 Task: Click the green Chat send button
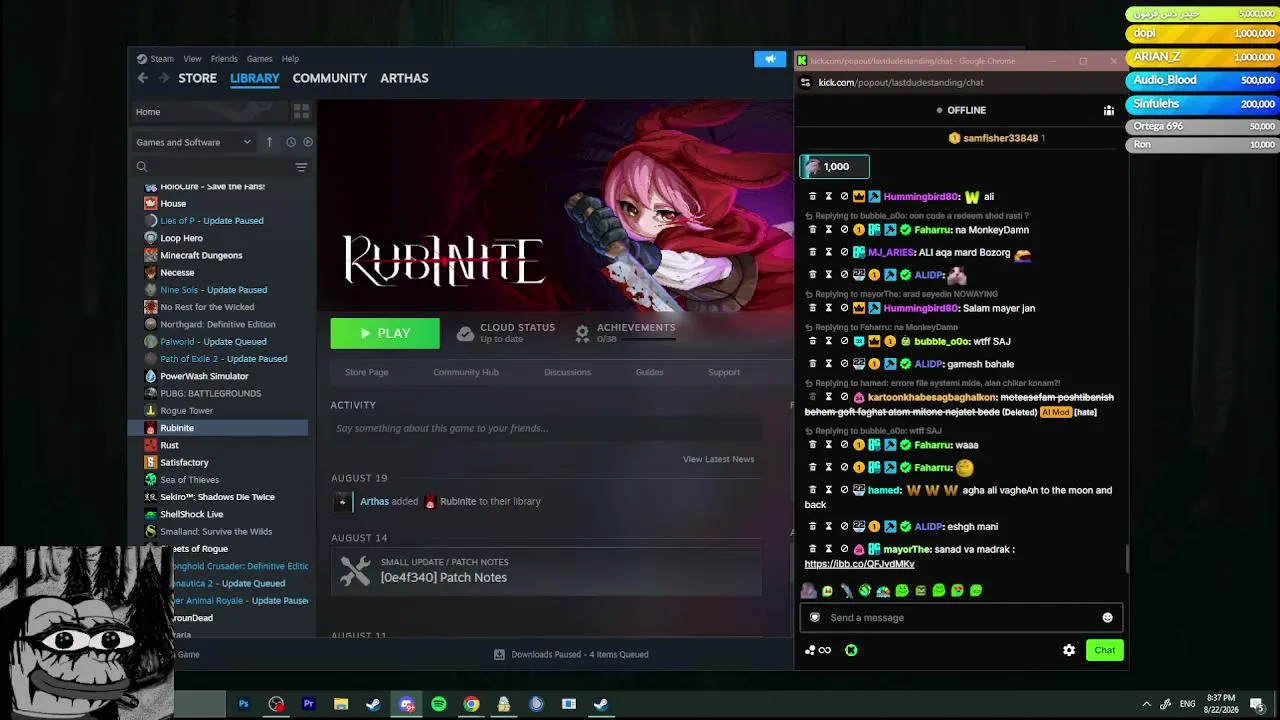coord(1104,650)
